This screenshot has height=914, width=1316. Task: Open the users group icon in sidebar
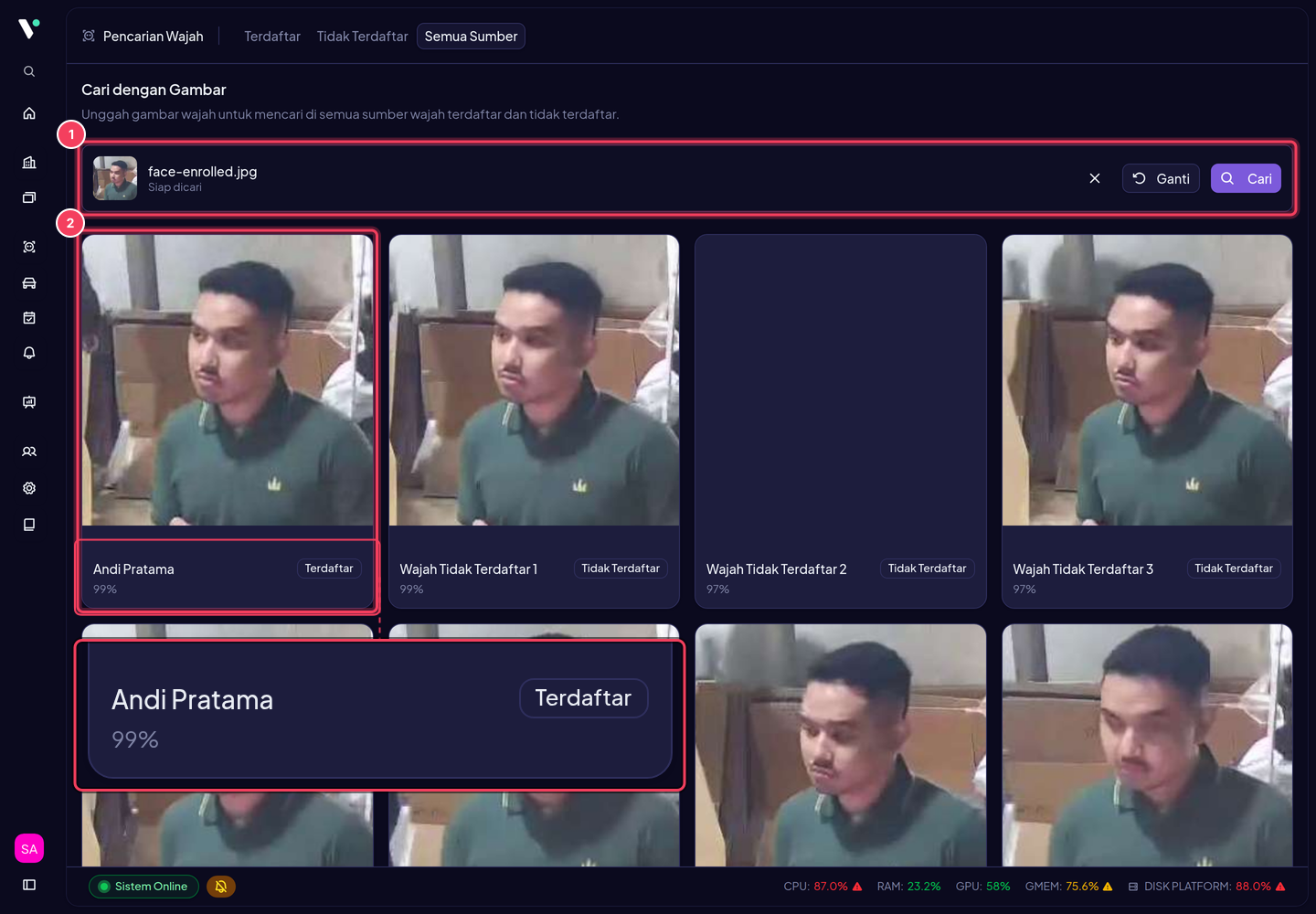pyautogui.click(x=29, y=452)
